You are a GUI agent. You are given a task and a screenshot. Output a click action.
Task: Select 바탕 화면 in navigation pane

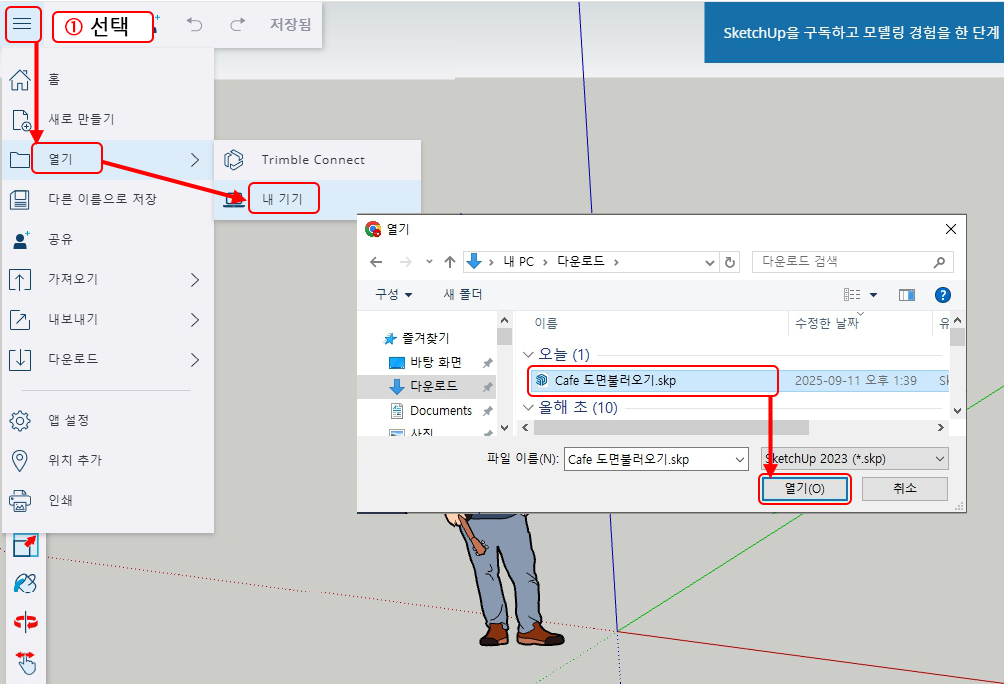[436, 362]
